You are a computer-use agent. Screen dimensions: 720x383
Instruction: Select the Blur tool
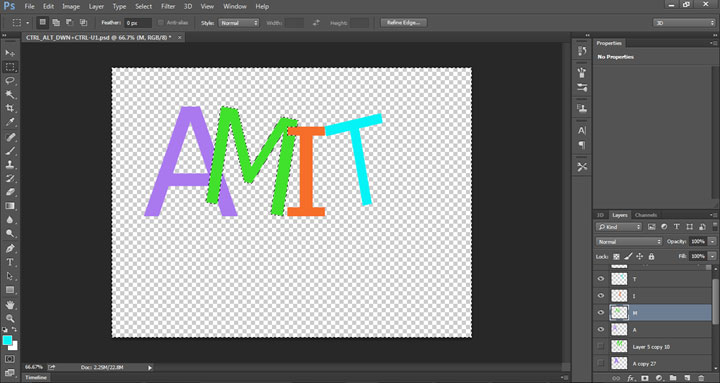click(10, 220)
